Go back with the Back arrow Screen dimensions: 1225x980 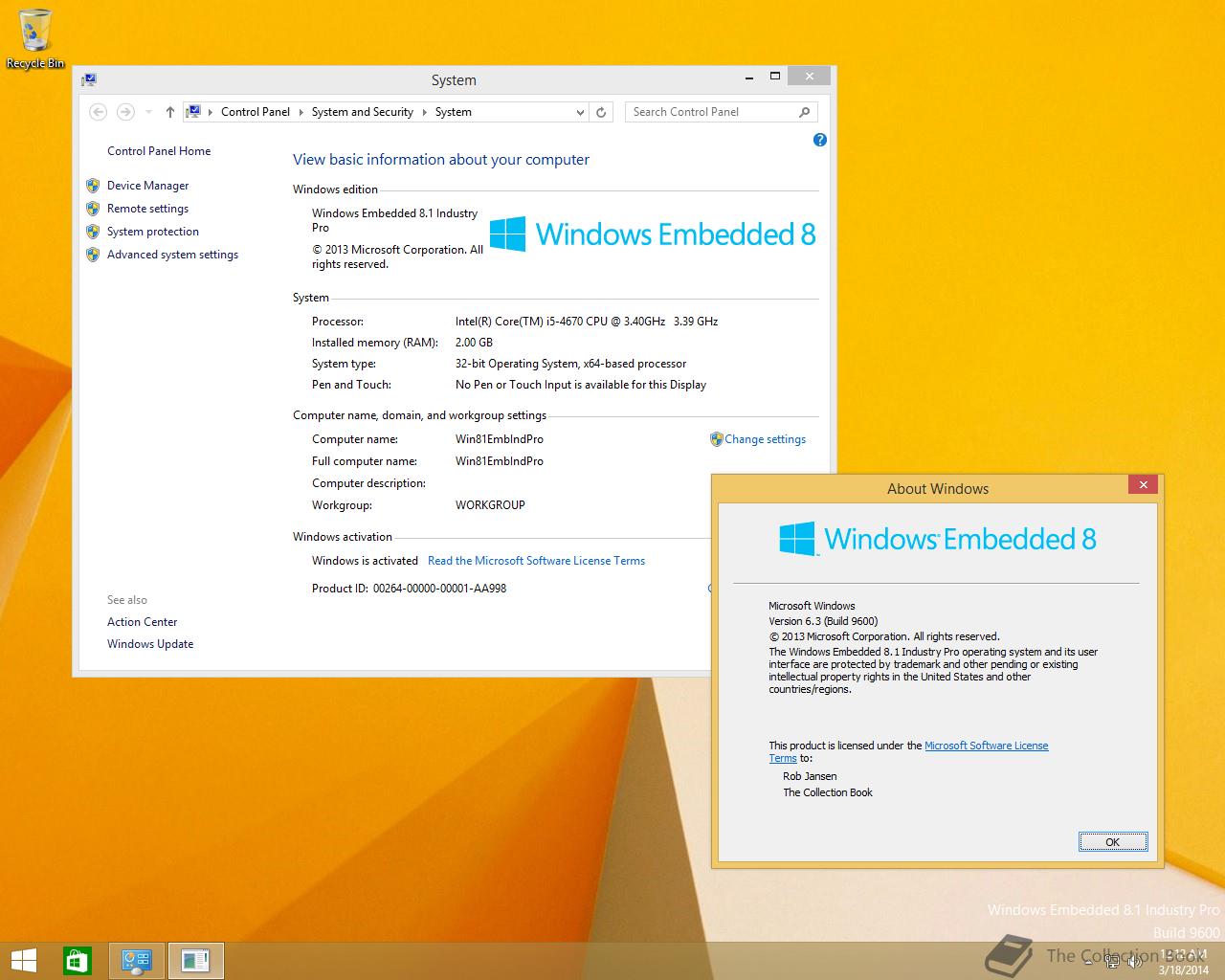coord(98,112)
